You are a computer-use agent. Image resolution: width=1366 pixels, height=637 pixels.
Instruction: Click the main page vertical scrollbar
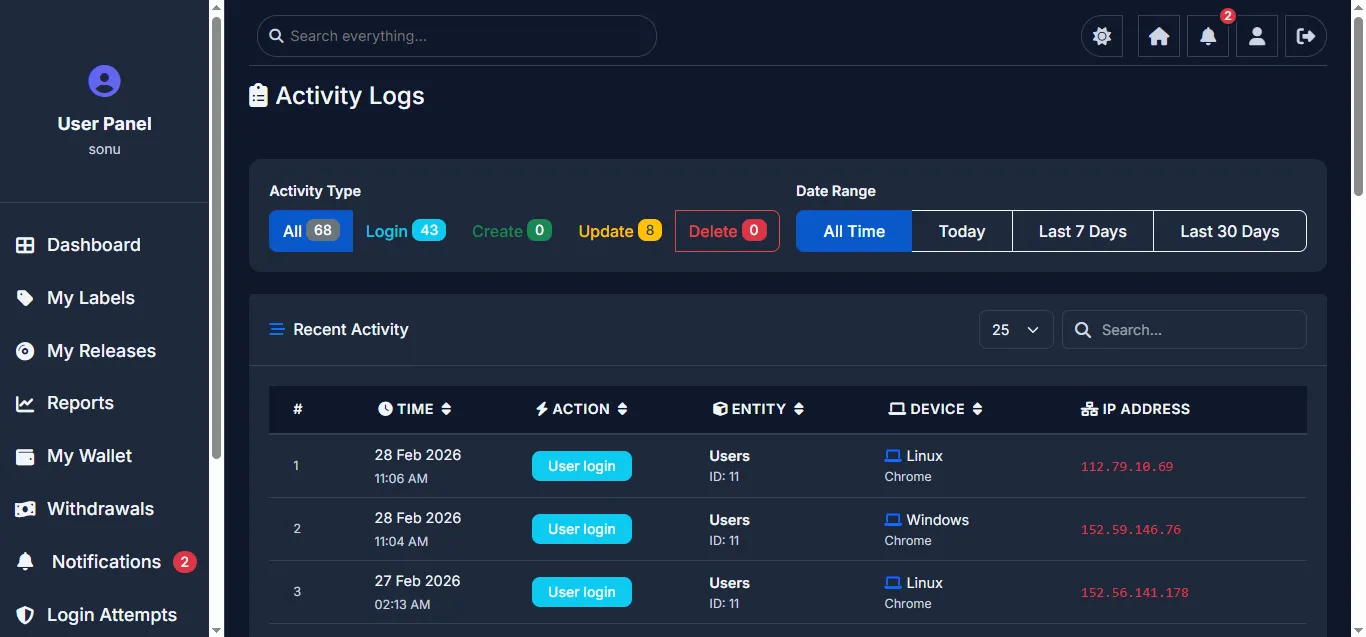1358,105
